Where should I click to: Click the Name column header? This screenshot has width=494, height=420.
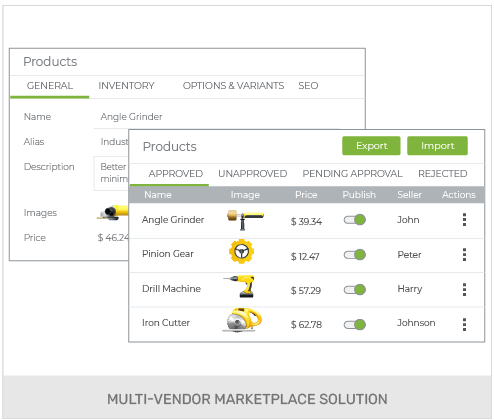point(158,195)
